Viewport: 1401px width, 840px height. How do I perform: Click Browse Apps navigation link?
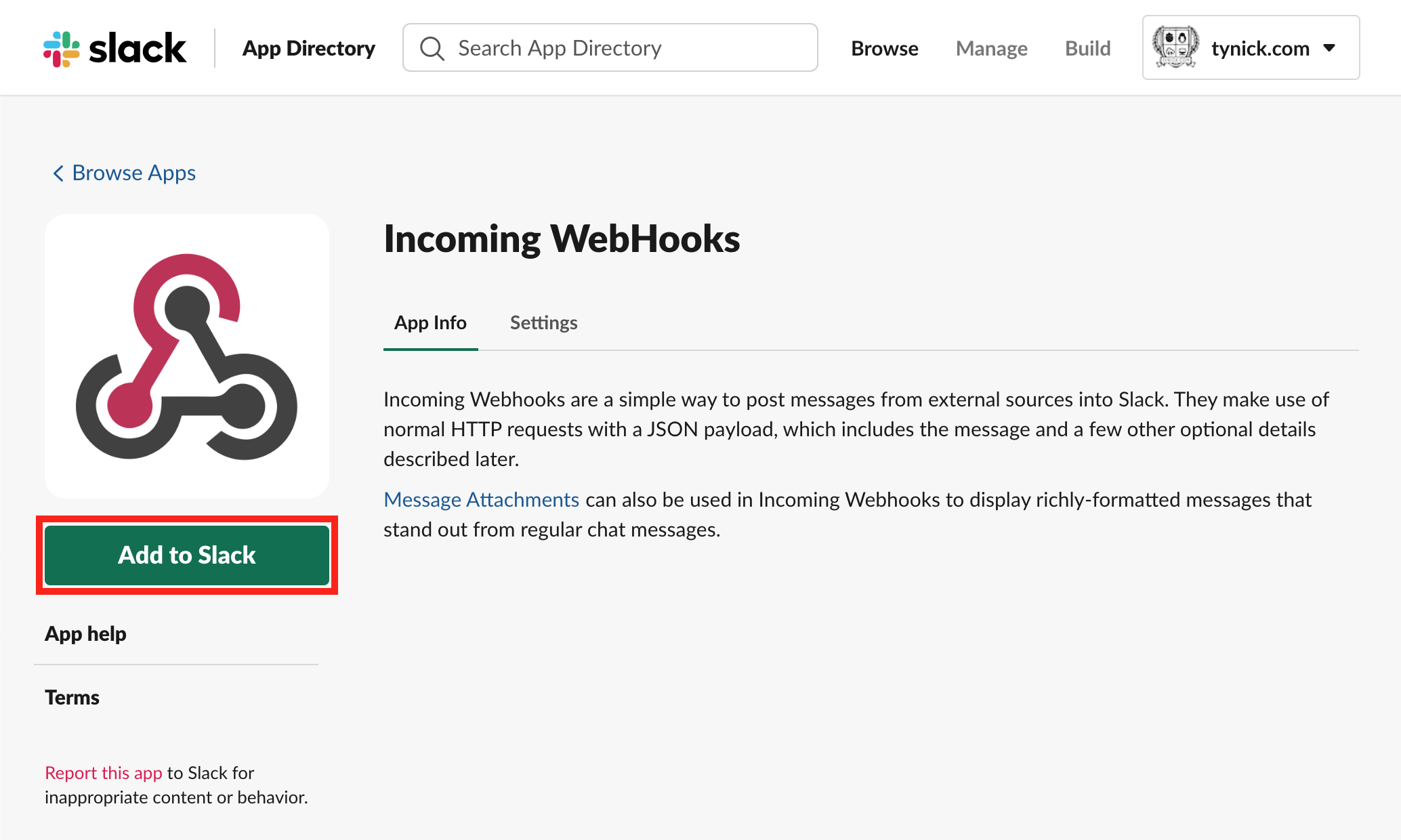pyautogui.click(x=123, y=172)
